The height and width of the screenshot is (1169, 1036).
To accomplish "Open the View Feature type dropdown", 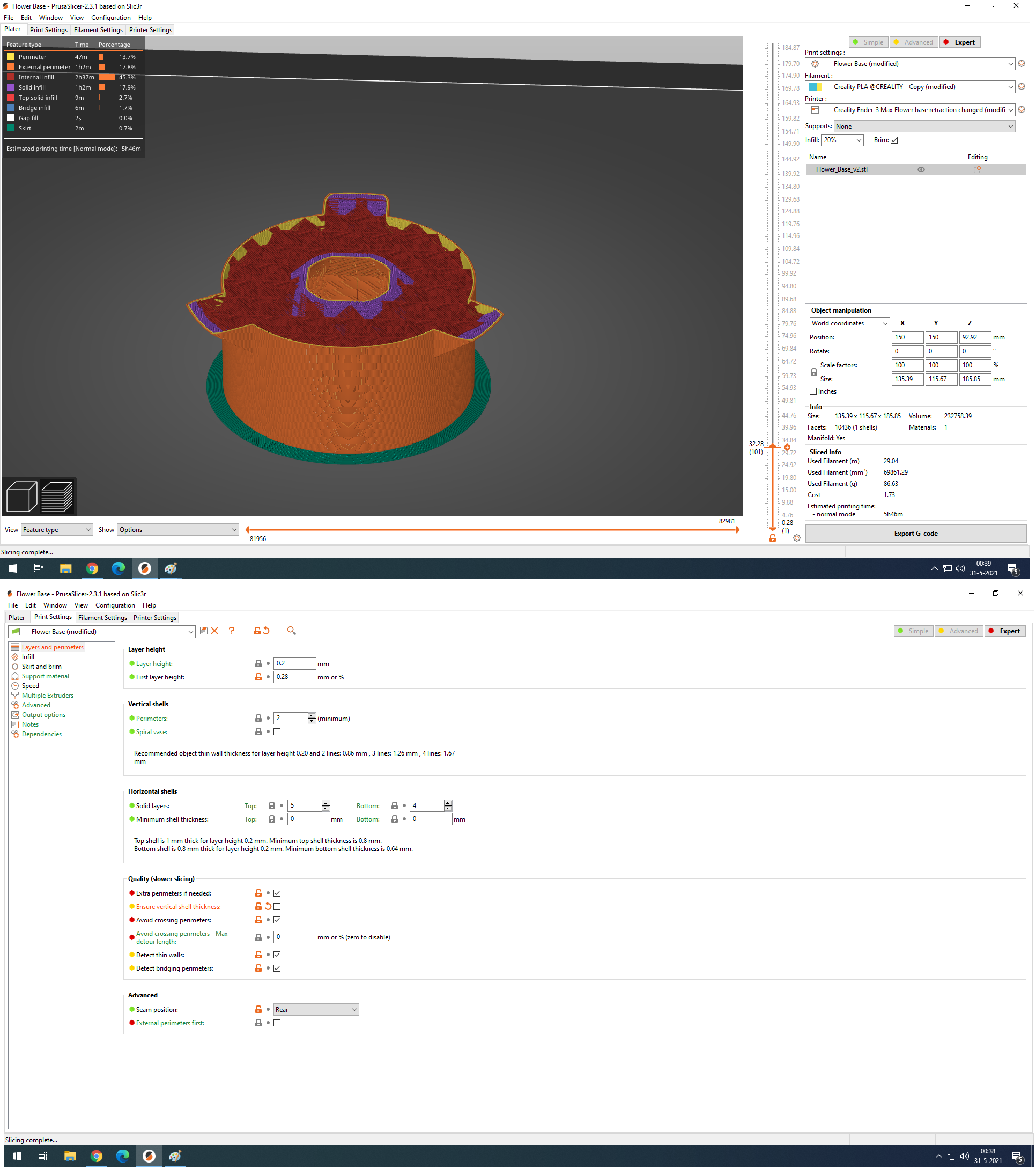I will click(57, 530).
